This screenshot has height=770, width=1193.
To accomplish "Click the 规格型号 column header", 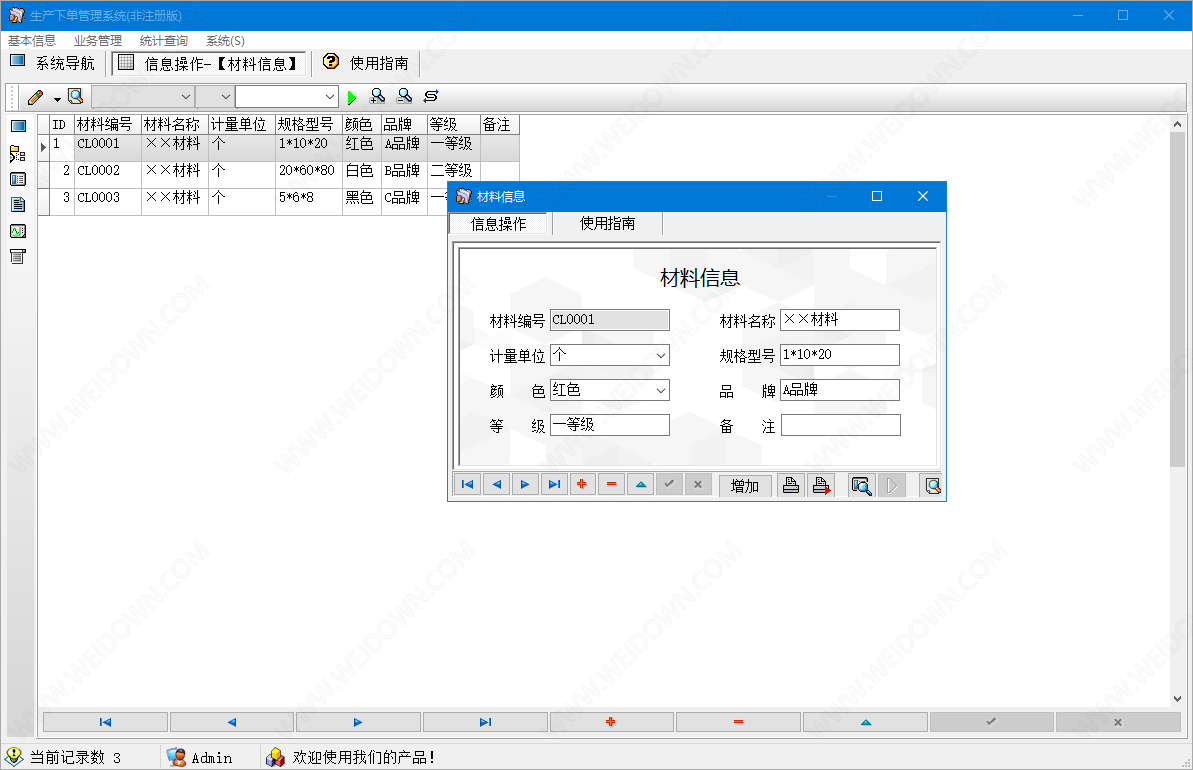I will 308,124.
